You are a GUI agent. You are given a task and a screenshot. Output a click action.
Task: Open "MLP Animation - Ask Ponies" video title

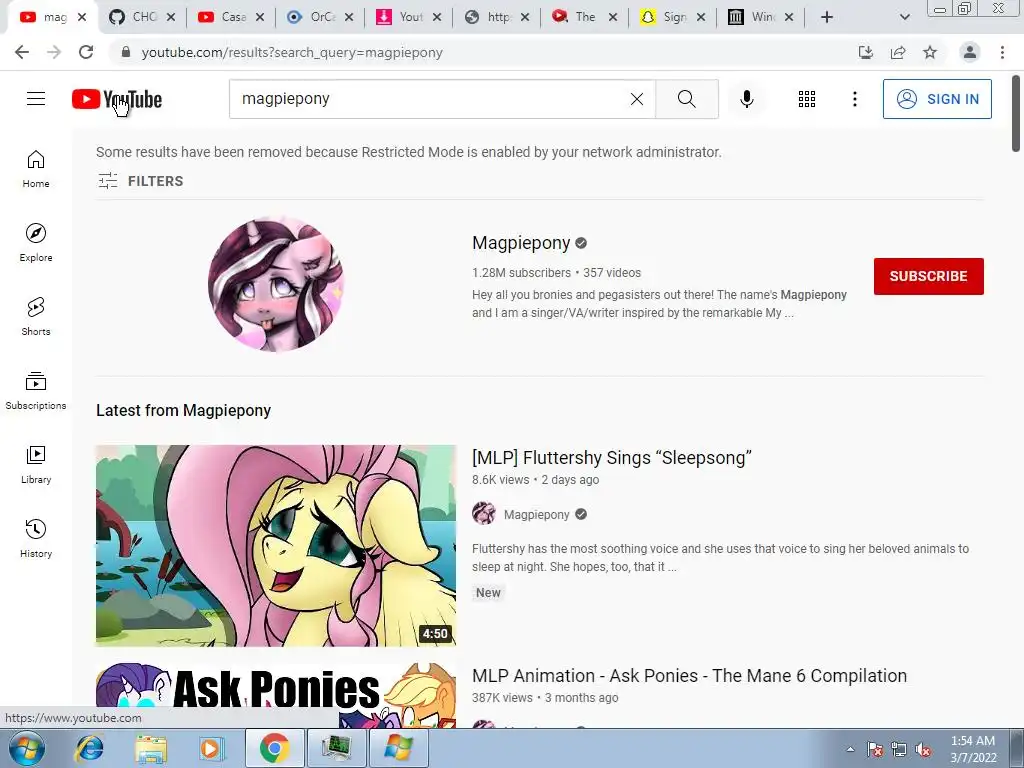(690, 676)
